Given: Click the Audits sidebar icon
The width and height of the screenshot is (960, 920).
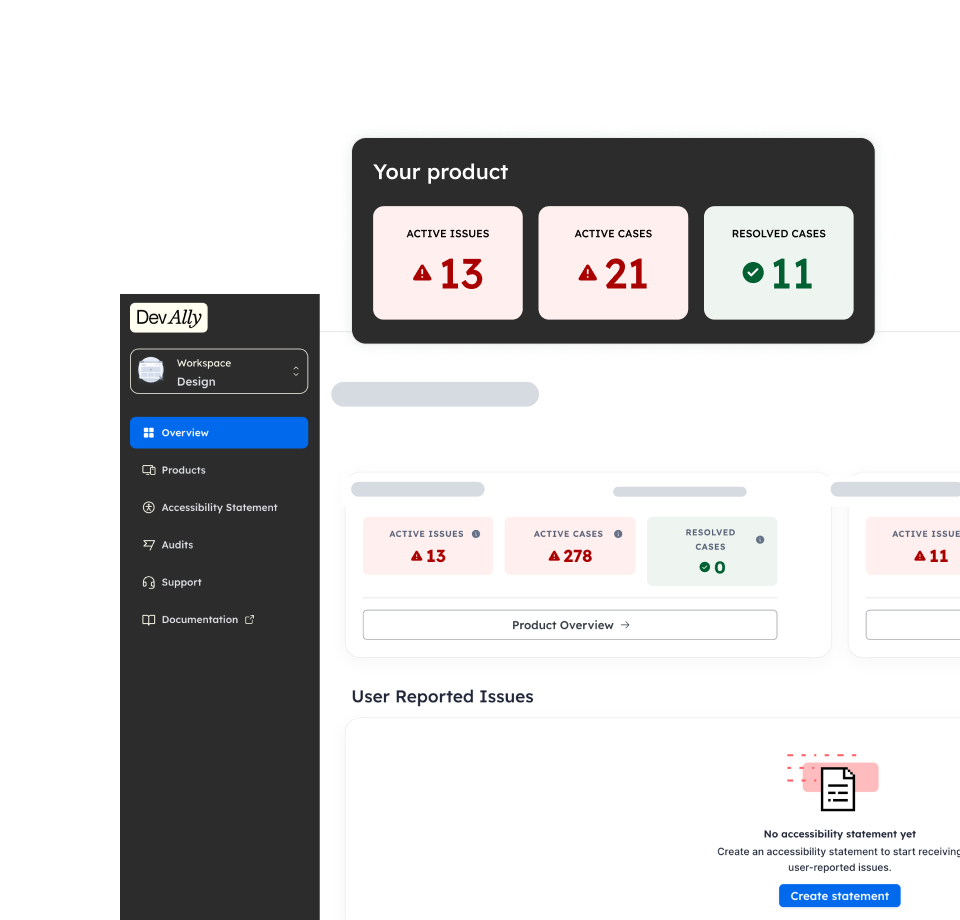Looking at the screenshot, I should click(x=149, y=545).
